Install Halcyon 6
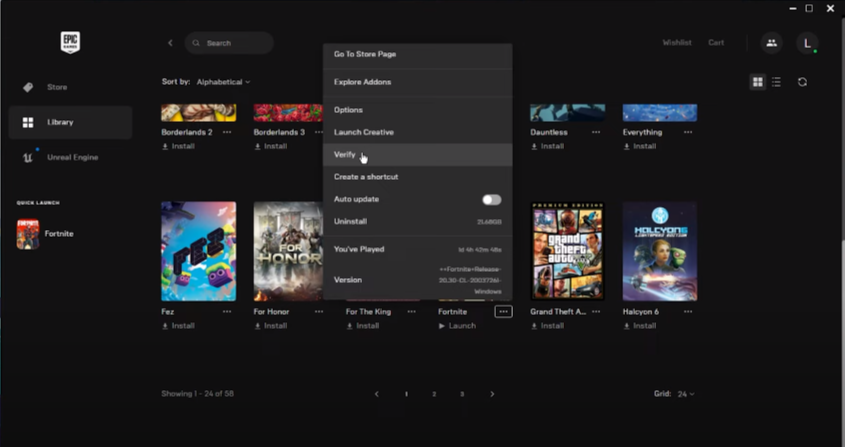845x447 pixels. pos(640,326)
